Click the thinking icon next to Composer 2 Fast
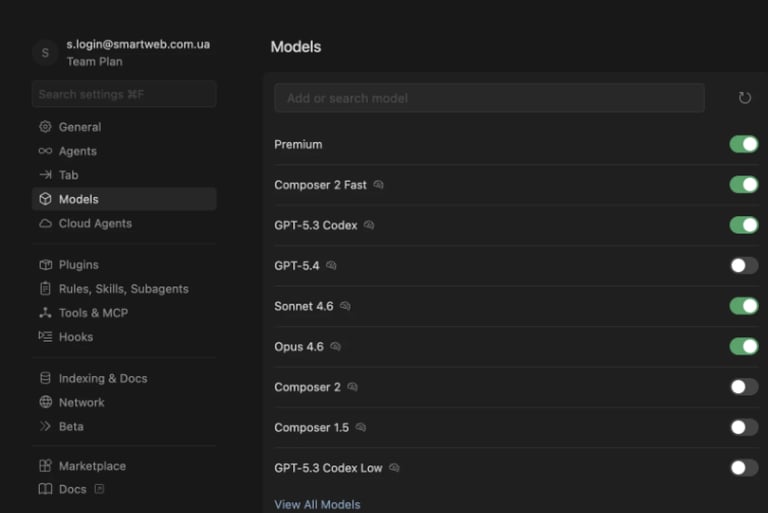Screen dimensions: 768x513 click(378, 185)
